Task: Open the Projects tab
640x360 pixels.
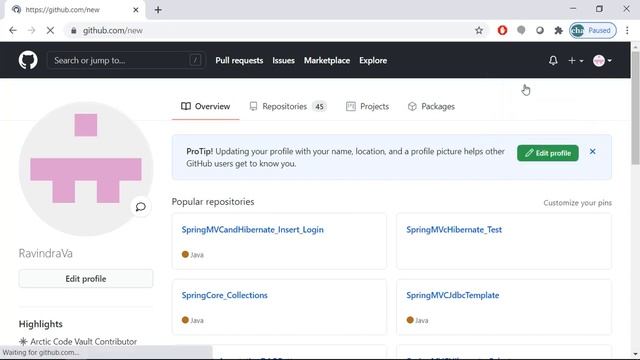Action: point(367,107)
